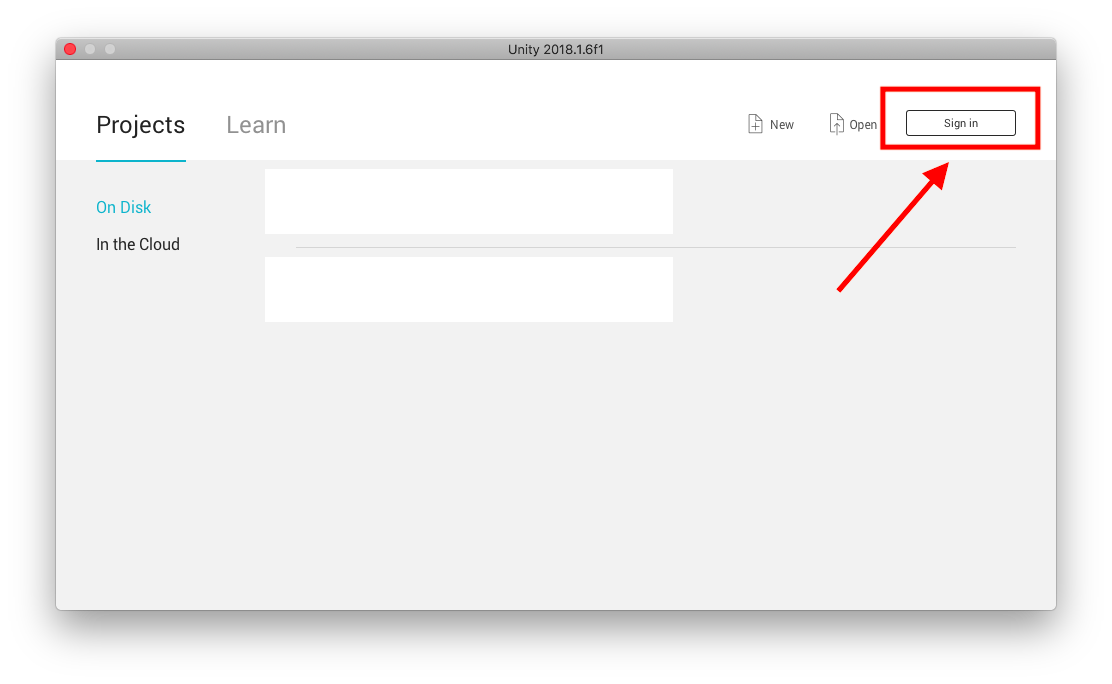Screen dimensions: 1112x684
Task: Click the Open project document-arrow icon
Action: (837, 124)
